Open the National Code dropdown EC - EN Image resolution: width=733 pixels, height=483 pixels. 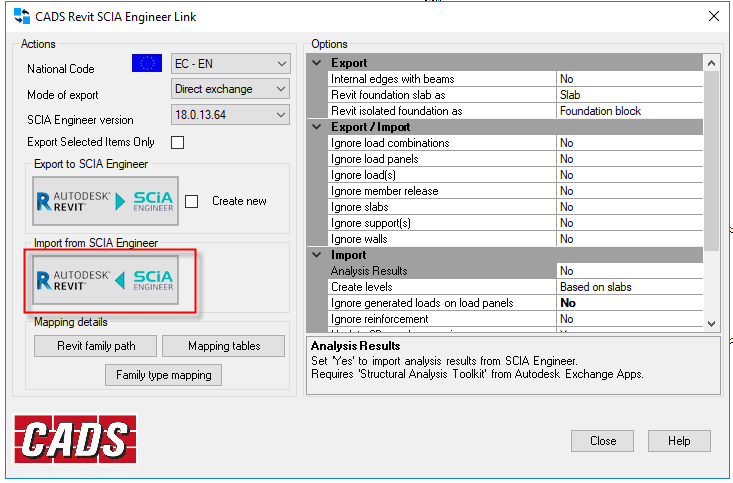230,64
